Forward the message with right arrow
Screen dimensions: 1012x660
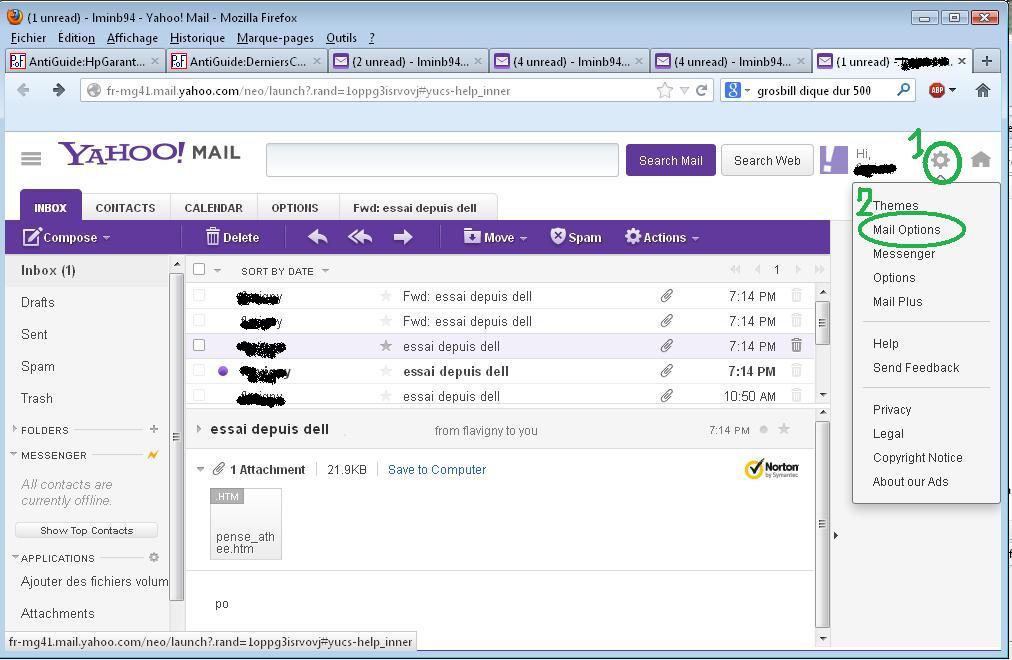coord(403,237)
